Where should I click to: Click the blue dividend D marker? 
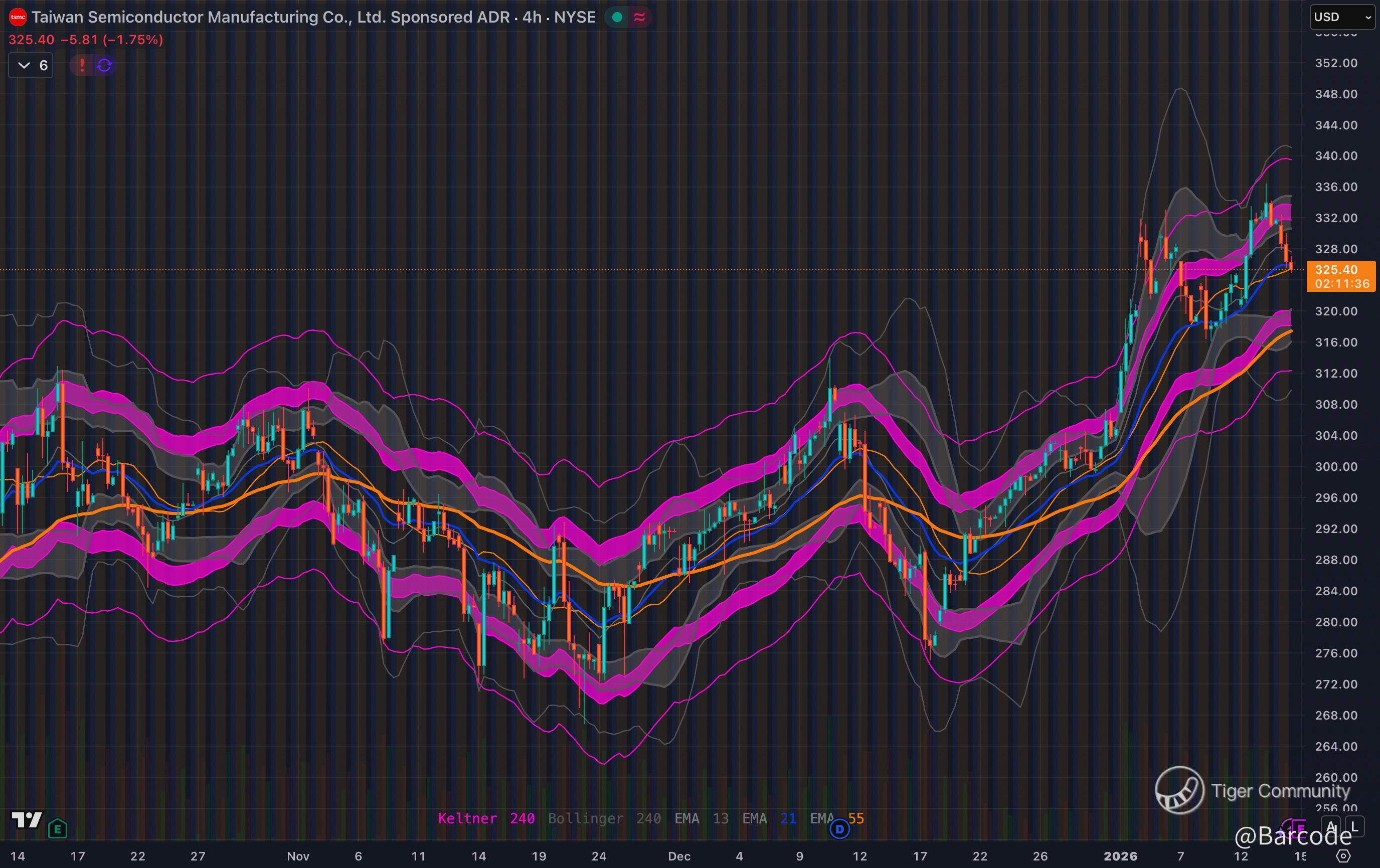pos(839,828)
